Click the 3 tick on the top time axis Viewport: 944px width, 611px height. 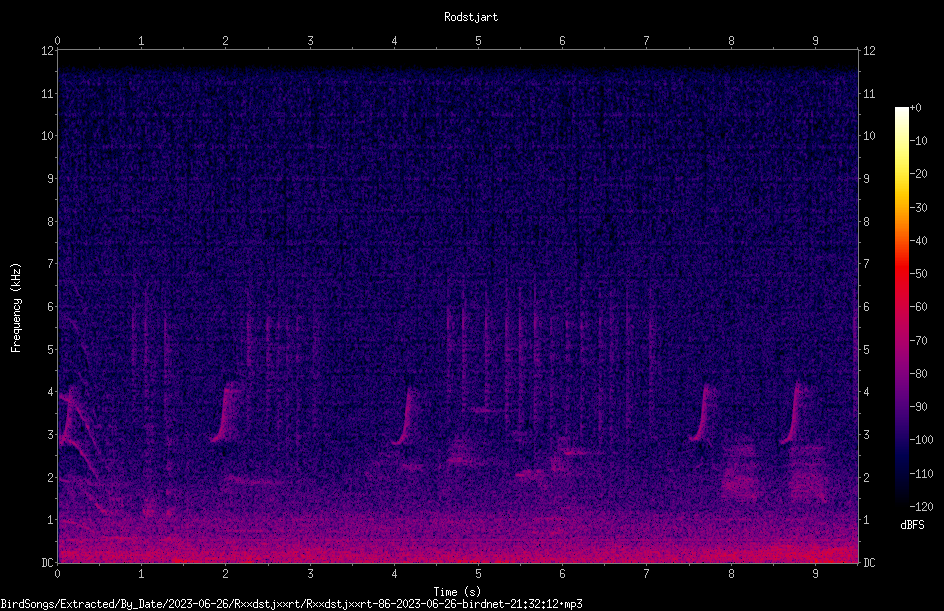point(310,41)
